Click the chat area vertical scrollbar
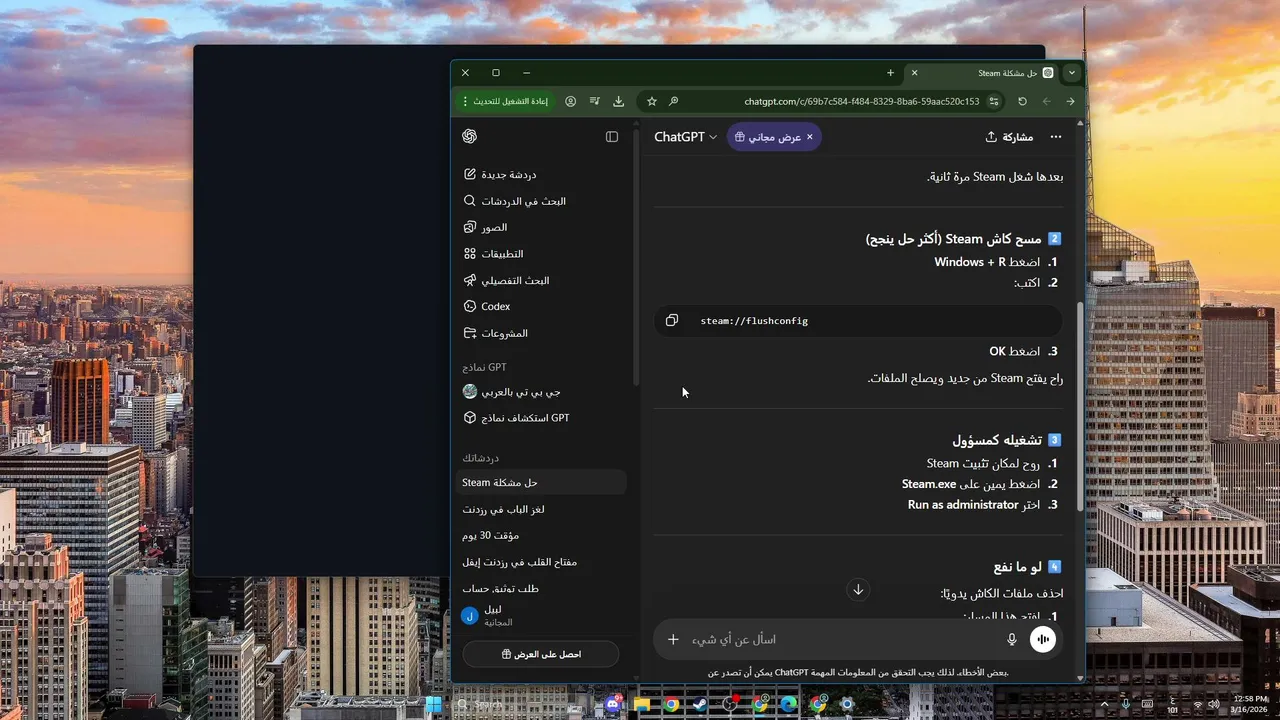The image size is (1280, 720). 1079,407
